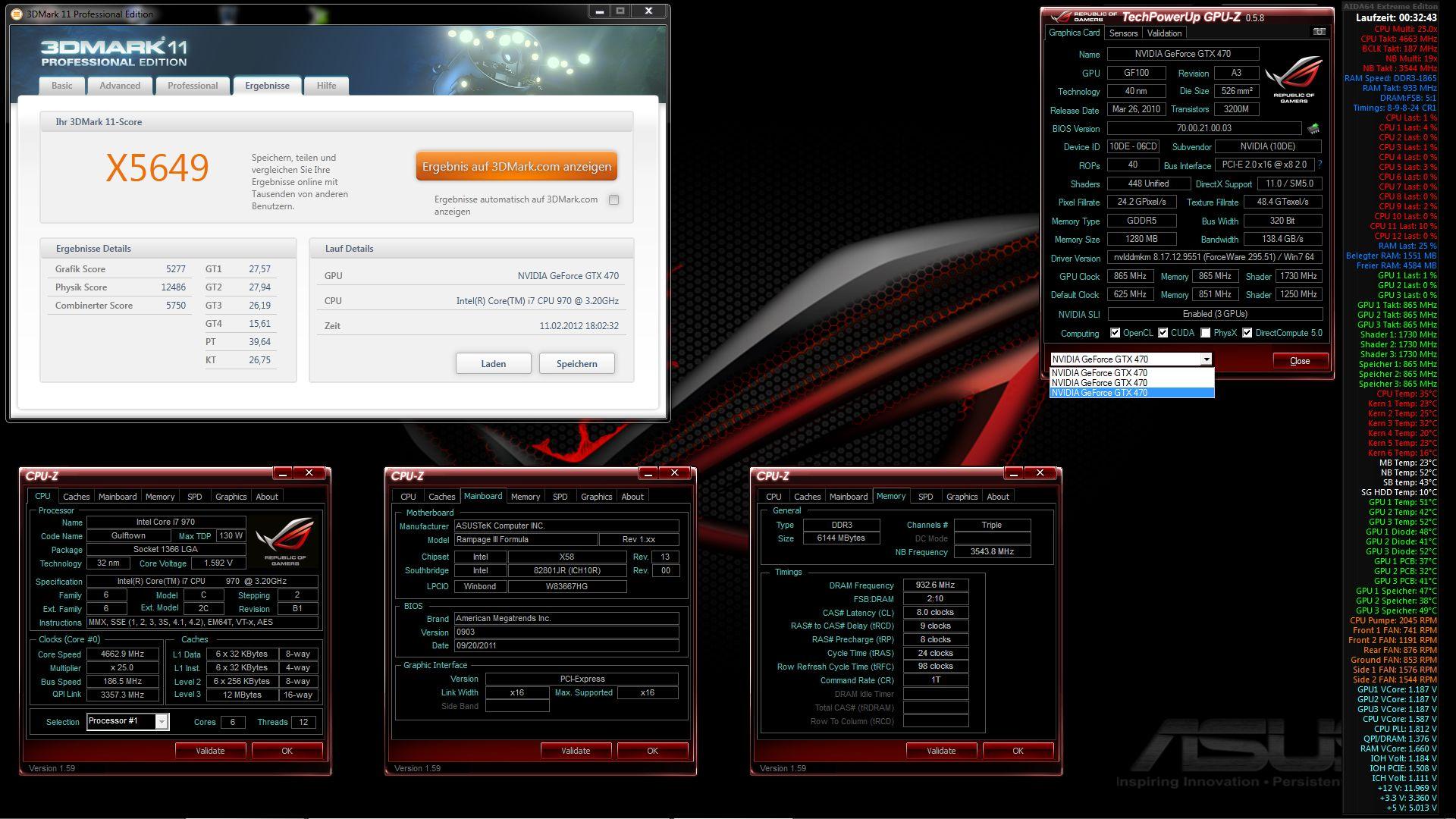Toggle the DirectCompute 5.0 checkbox
Viewport: 1456px width, 819px height.
[1247, 333]
